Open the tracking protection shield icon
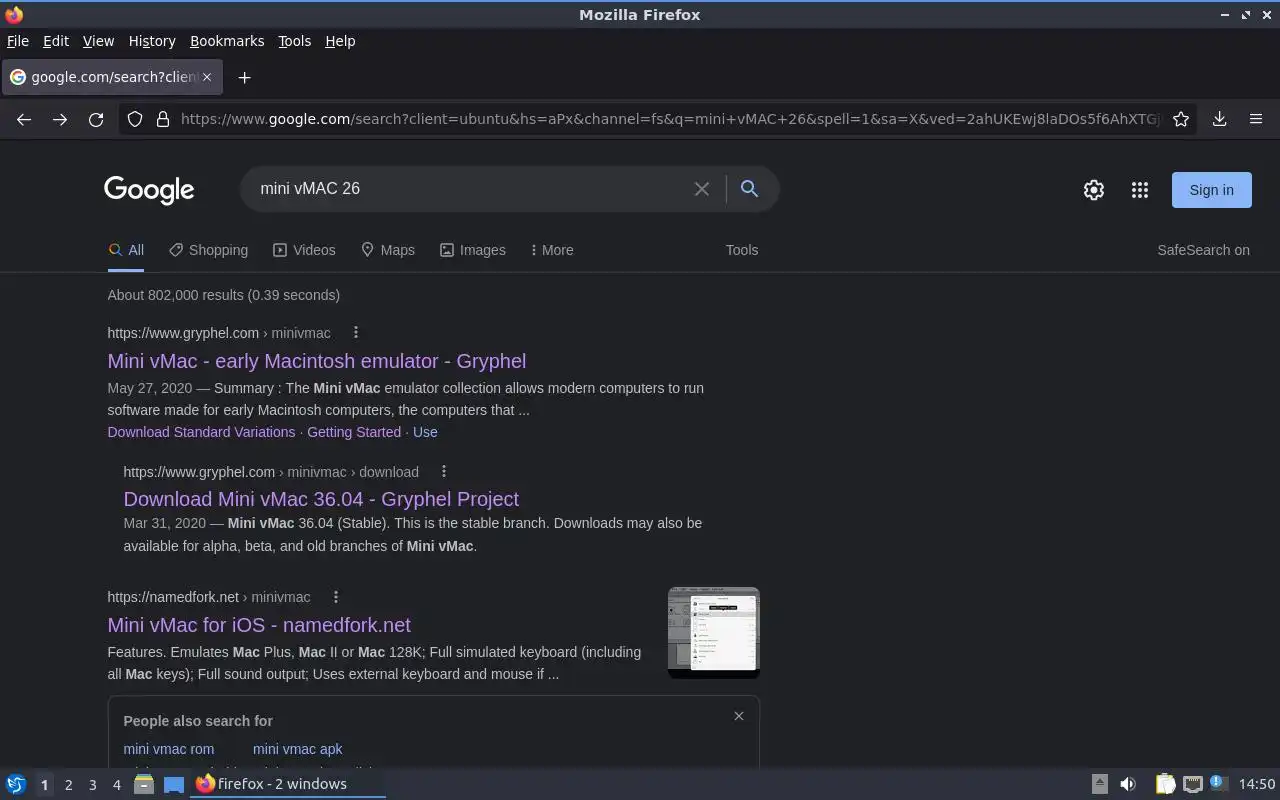 click(x=135, y=119)
